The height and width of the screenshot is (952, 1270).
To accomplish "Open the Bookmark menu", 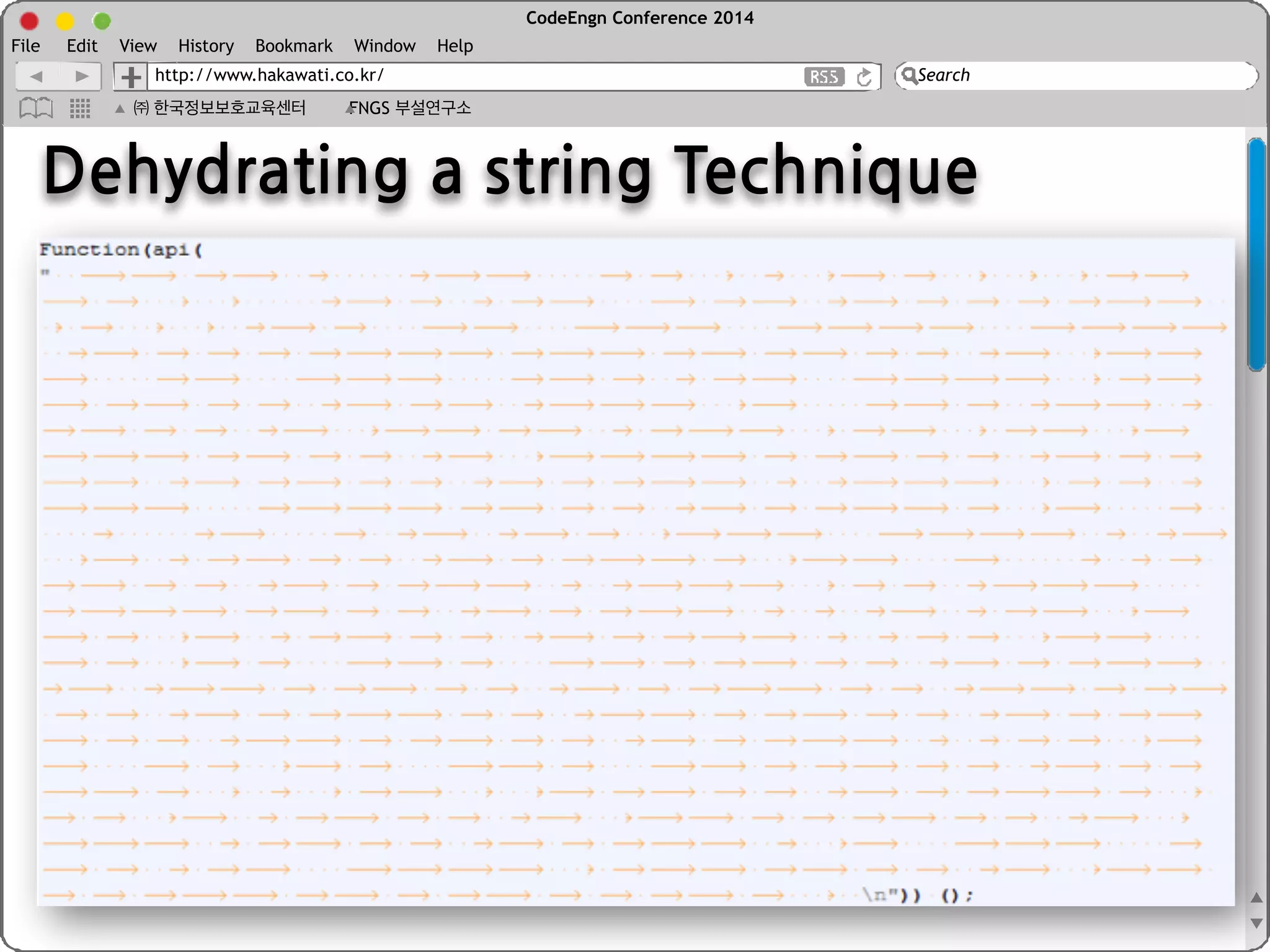I will click(293, 46).
